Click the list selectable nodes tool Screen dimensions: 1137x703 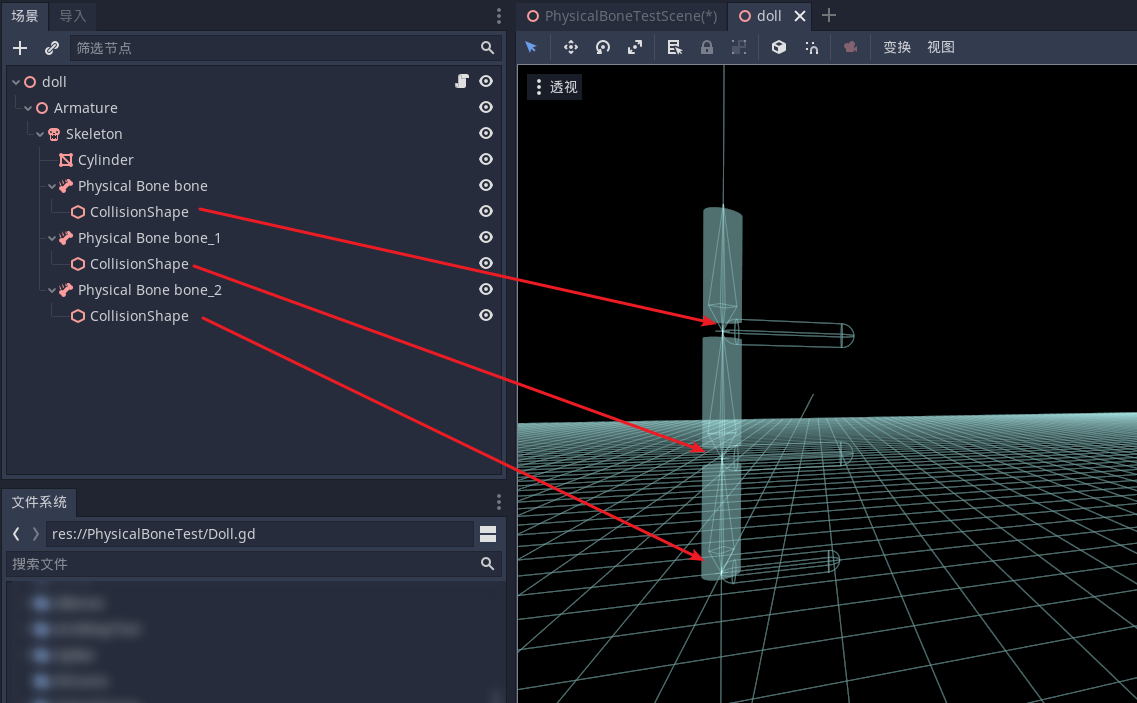674,47
